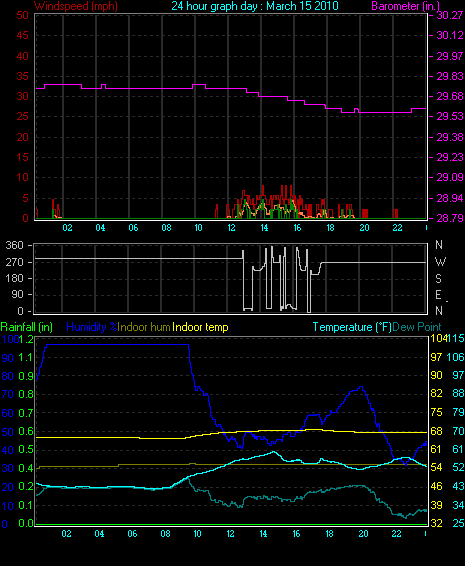Click the Windspeed (mph) legend label
The width and height of the screenshot is (465, 566).
click(x=76, y=6)
